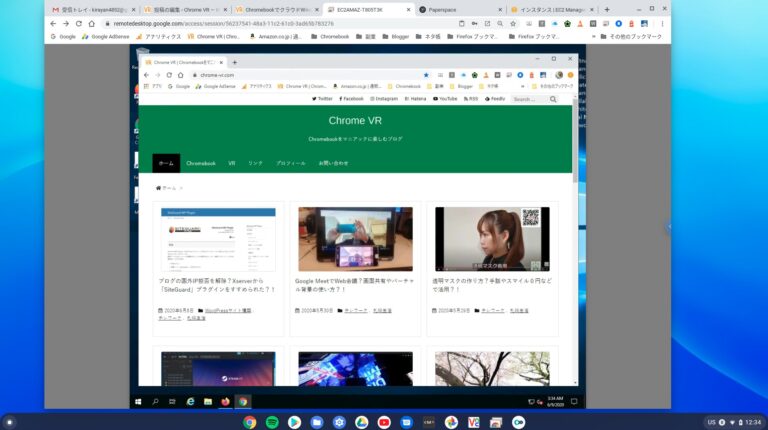Bookmark the remote desktop page with star

click(513, 24)
